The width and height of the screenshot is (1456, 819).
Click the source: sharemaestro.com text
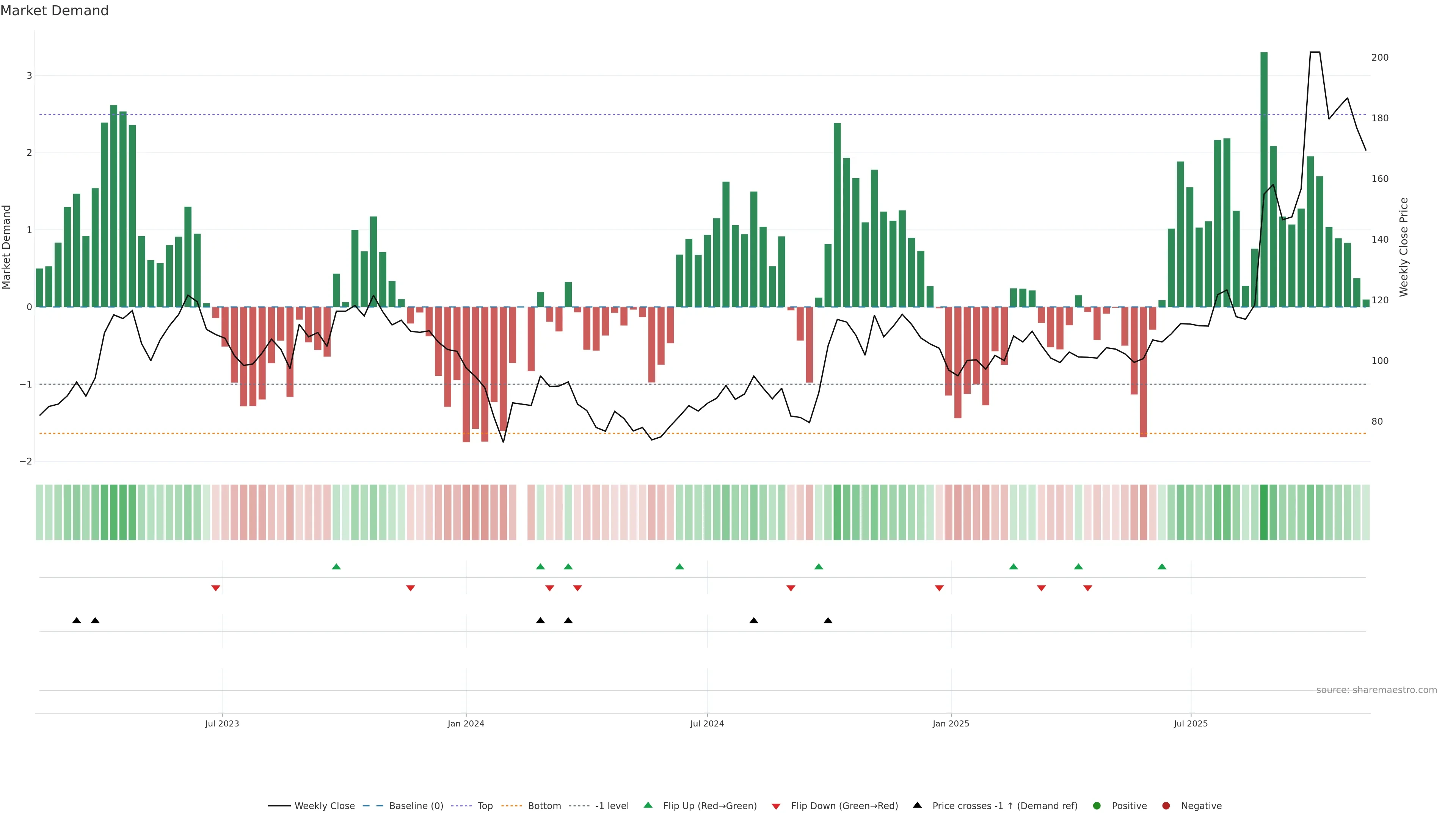coord(1376,690)
